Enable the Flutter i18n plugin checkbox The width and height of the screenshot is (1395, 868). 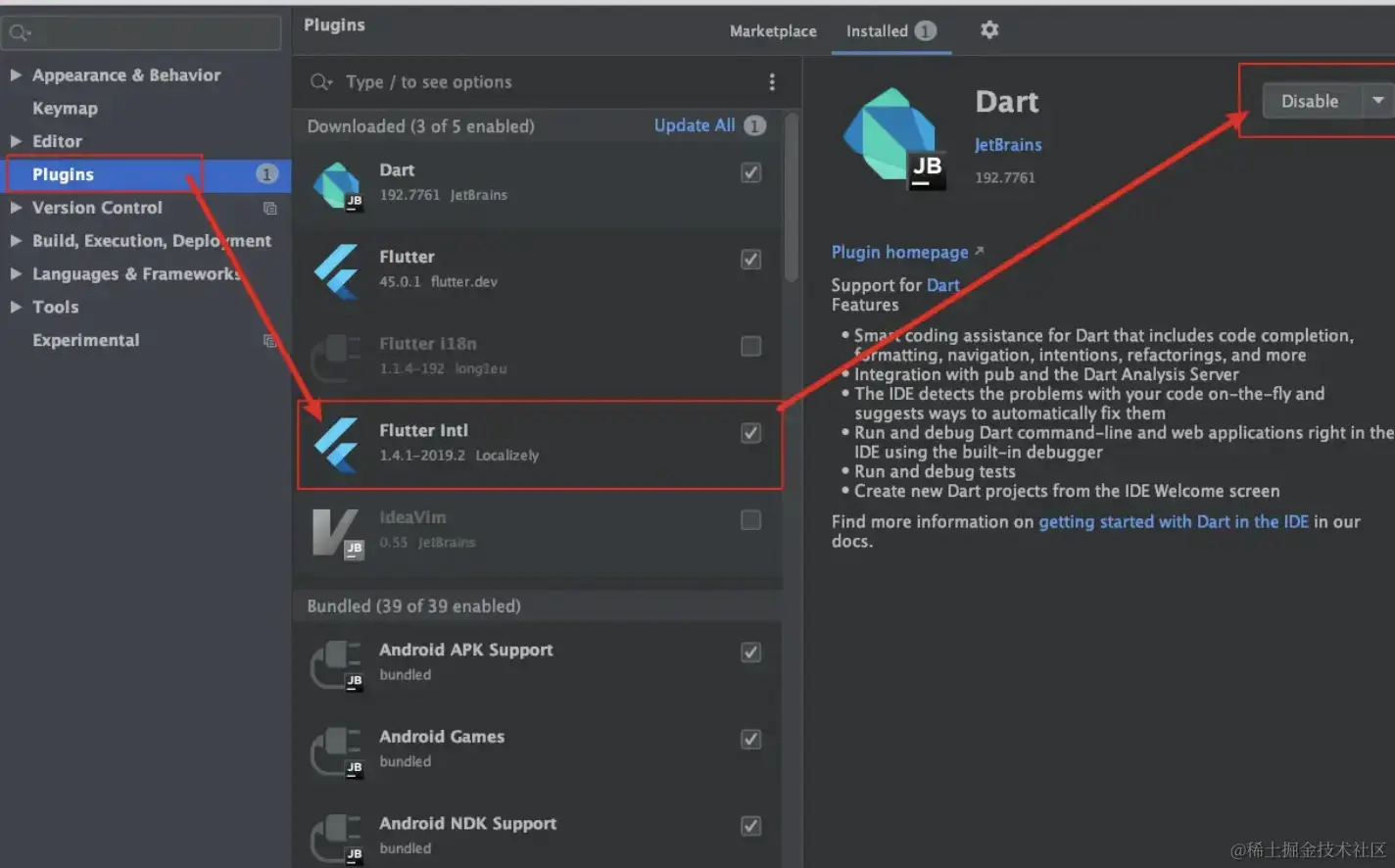(750, 346)
